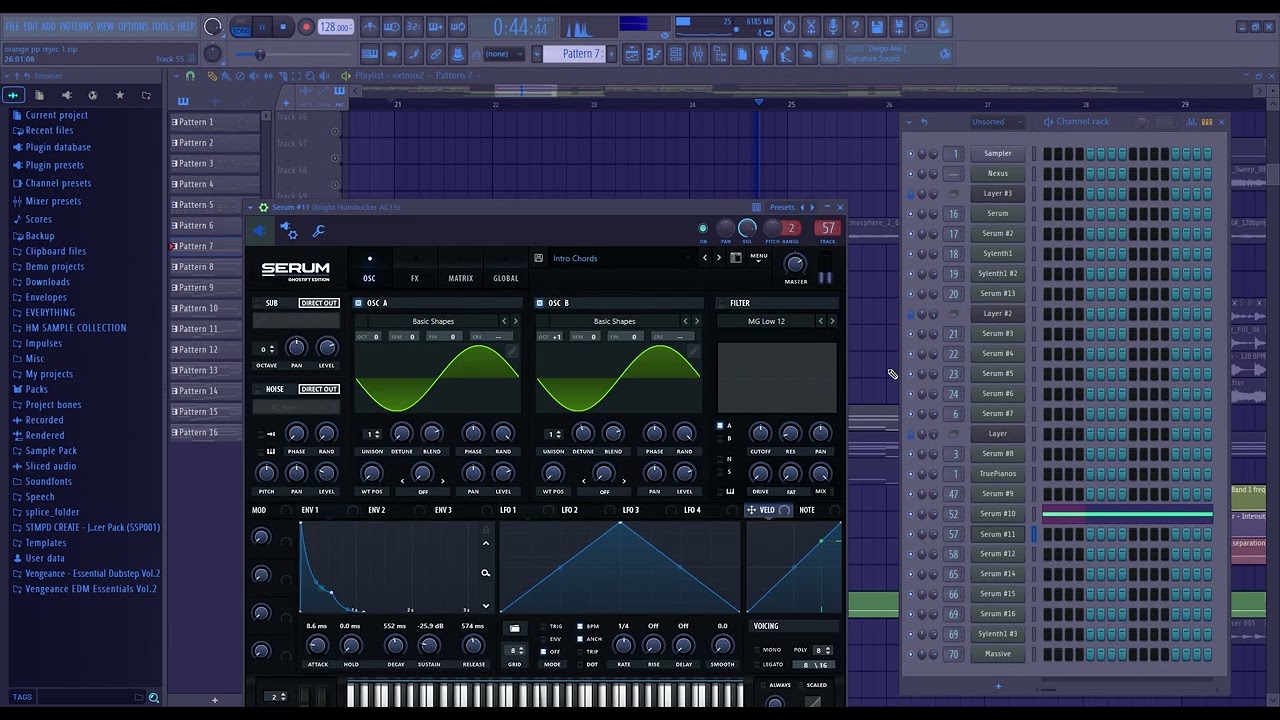Select previous OSC B wavetable arrow
This screenshot has height=720, width=1280.
click(685, 321)
